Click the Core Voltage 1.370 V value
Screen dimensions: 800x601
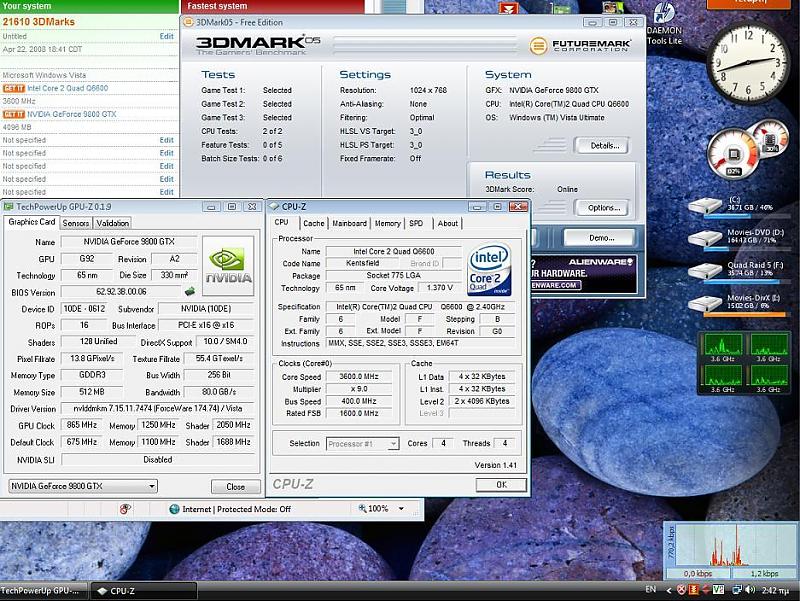tap(439, 288)
